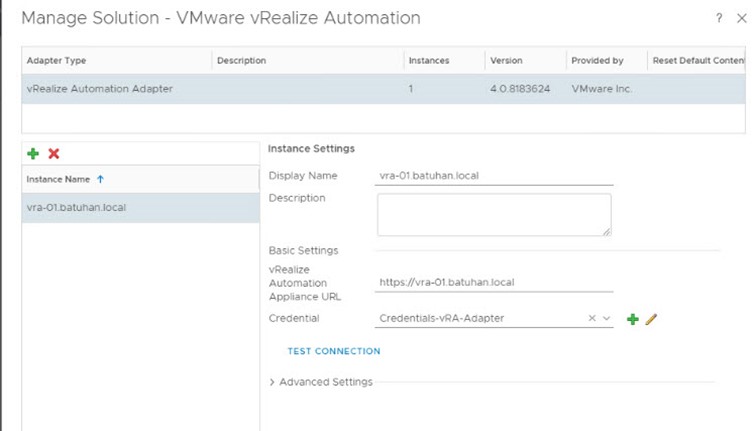The height and width of the screenshot is (431, 755).
Task: Add a new adapter instance with green plus
Action: tap(33, 154)
